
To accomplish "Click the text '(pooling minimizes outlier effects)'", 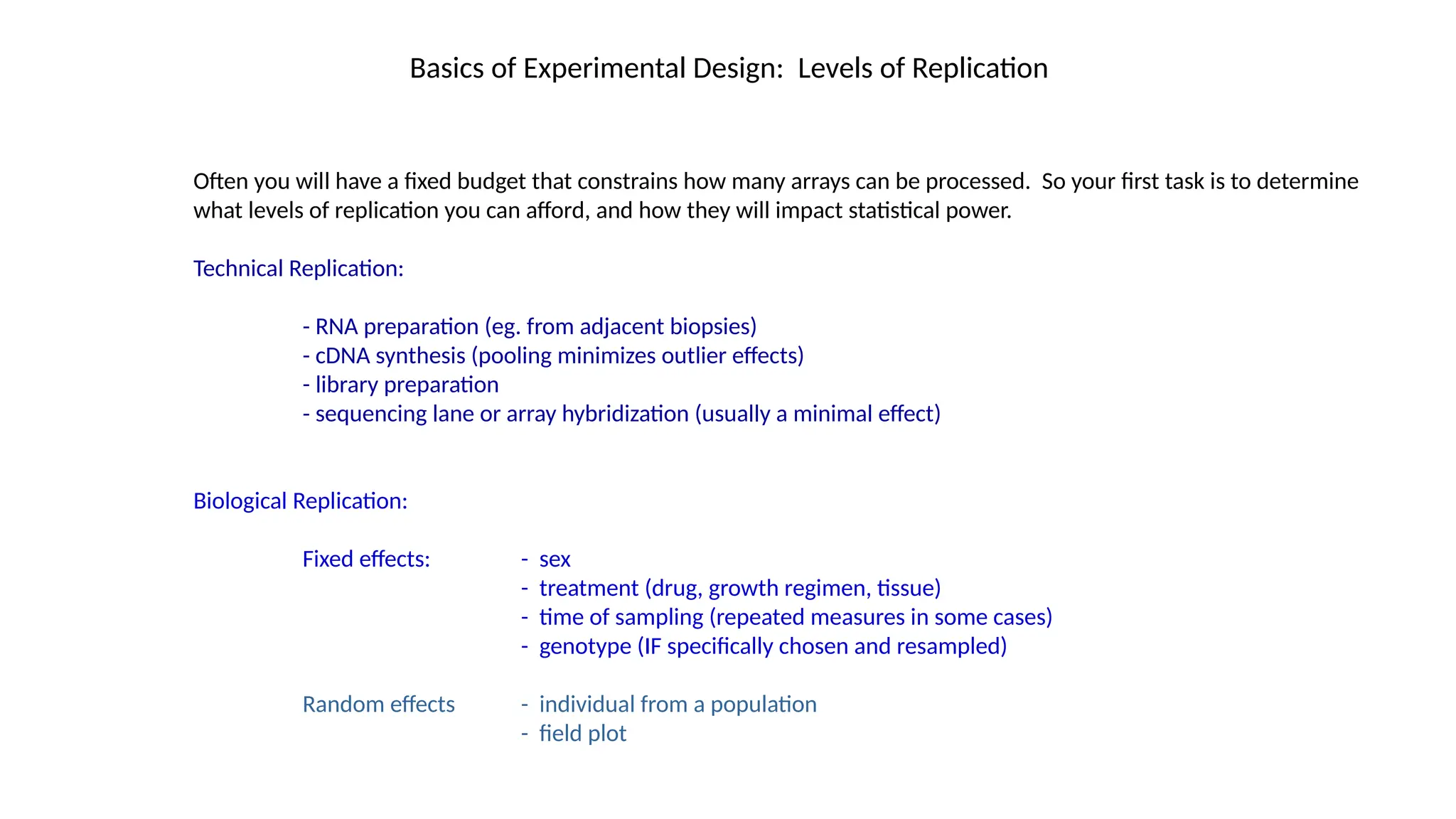I will (638, 356).
